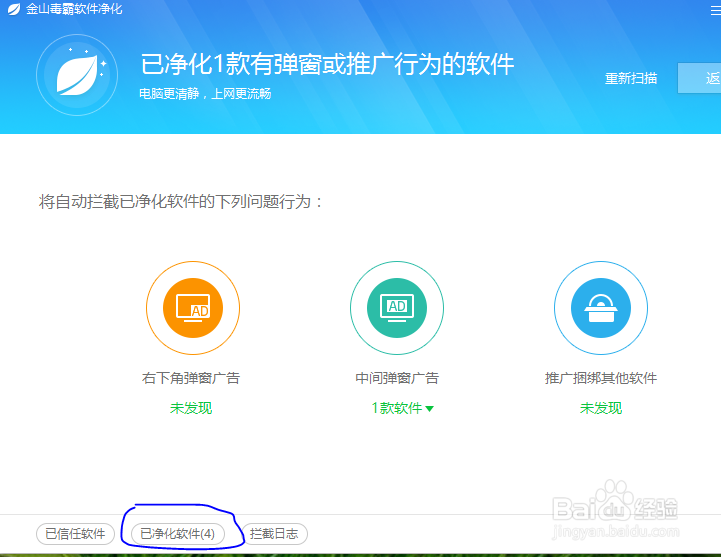Click the 推广捆绑其他软件 label
The width and height of the screenshot is (721, 557).
coord(601,378)
